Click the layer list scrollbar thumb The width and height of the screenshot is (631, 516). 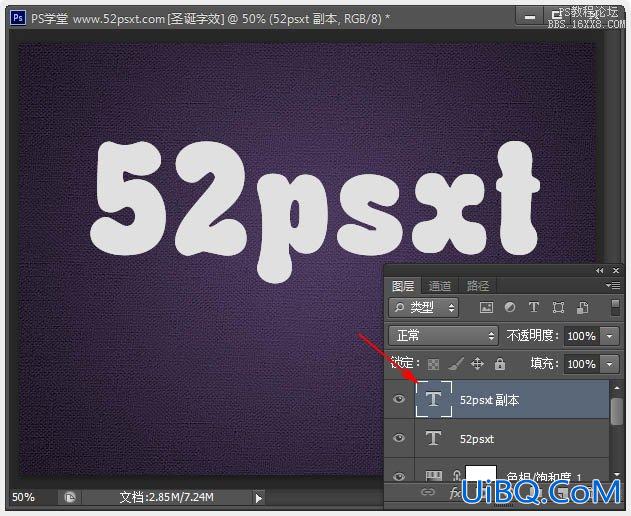tap(616, 411)
